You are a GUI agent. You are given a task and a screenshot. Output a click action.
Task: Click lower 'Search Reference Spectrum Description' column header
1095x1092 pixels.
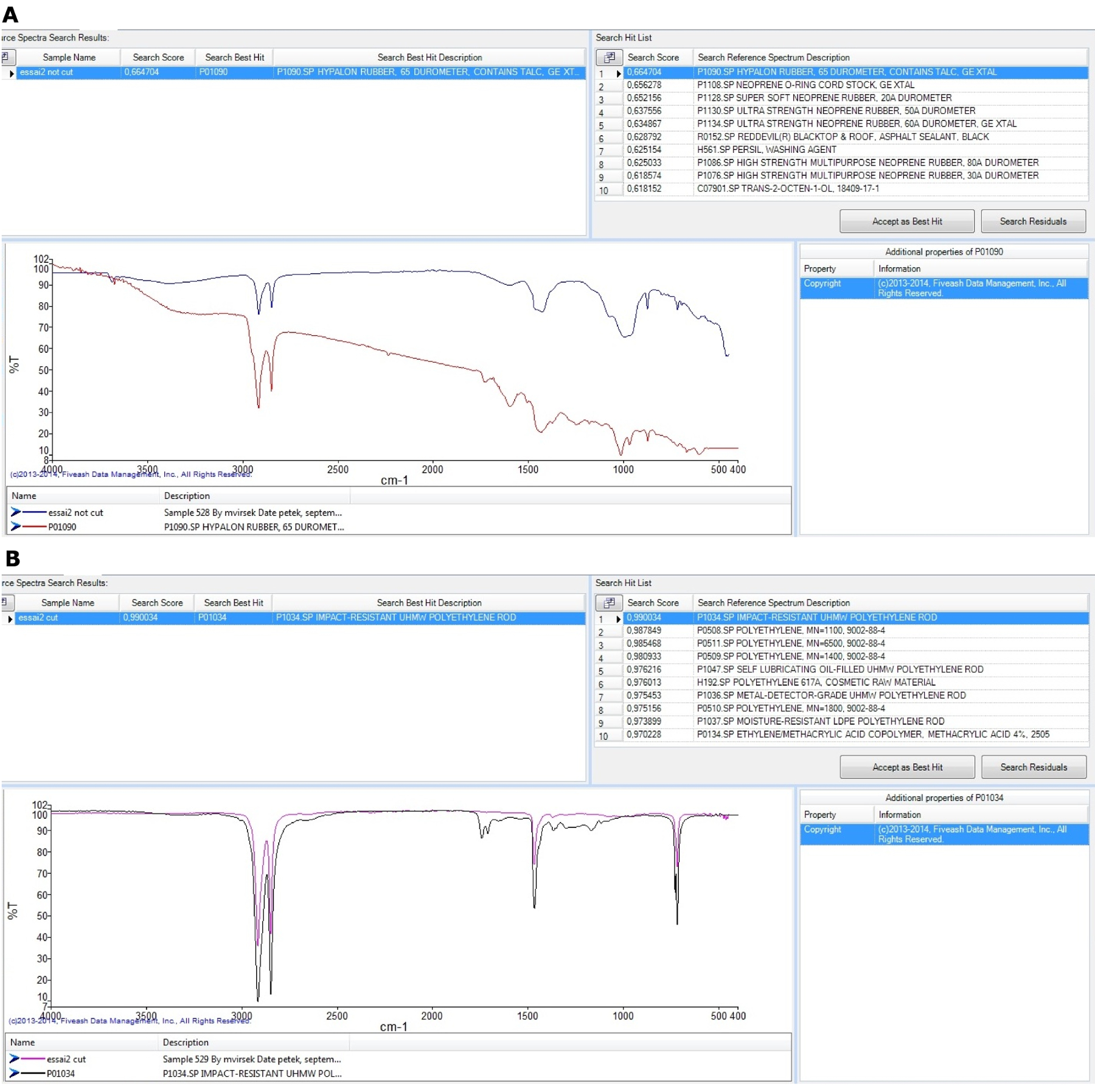coord(773,602)
